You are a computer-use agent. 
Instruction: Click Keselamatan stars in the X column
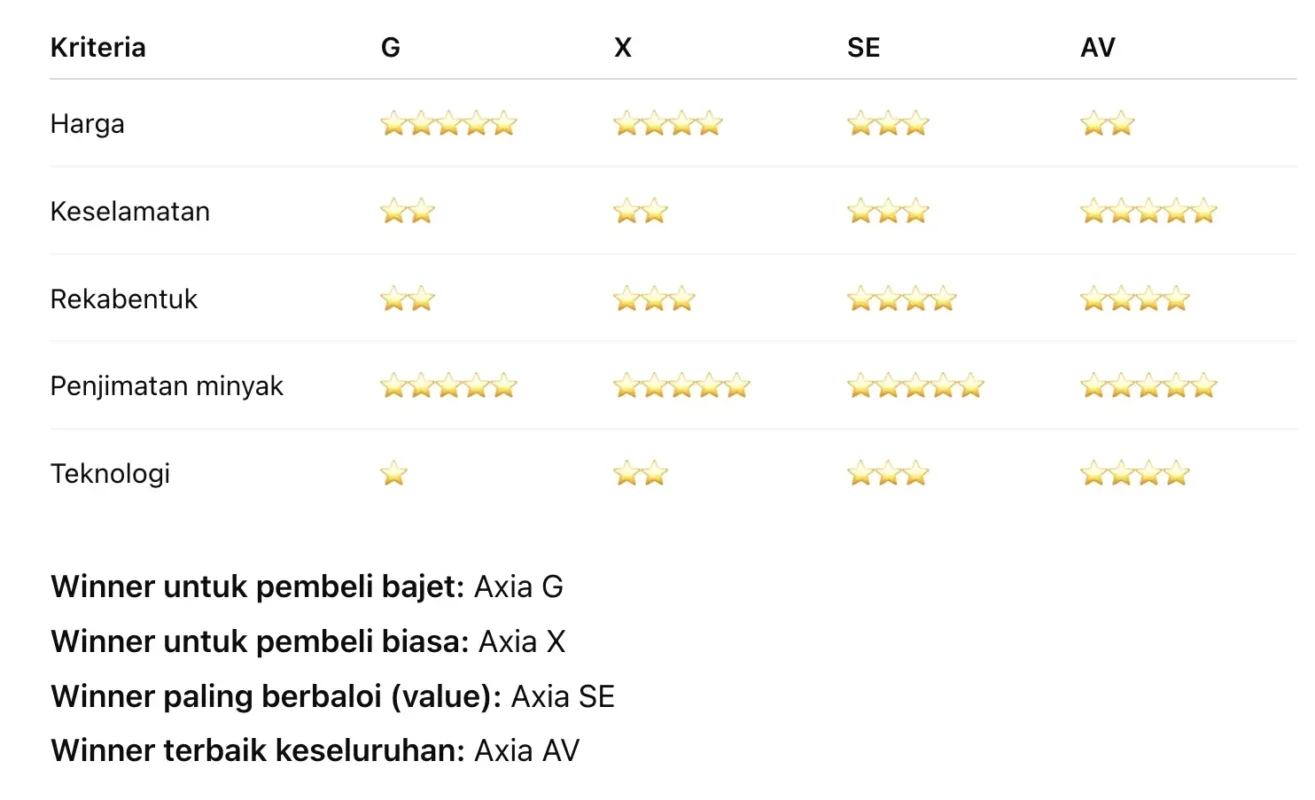point(640,212)
